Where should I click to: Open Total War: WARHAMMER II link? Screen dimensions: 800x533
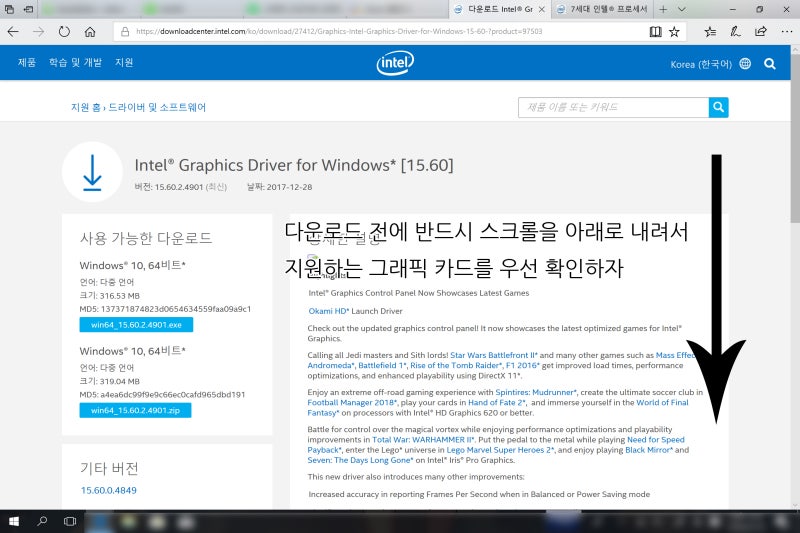[423, 440]
